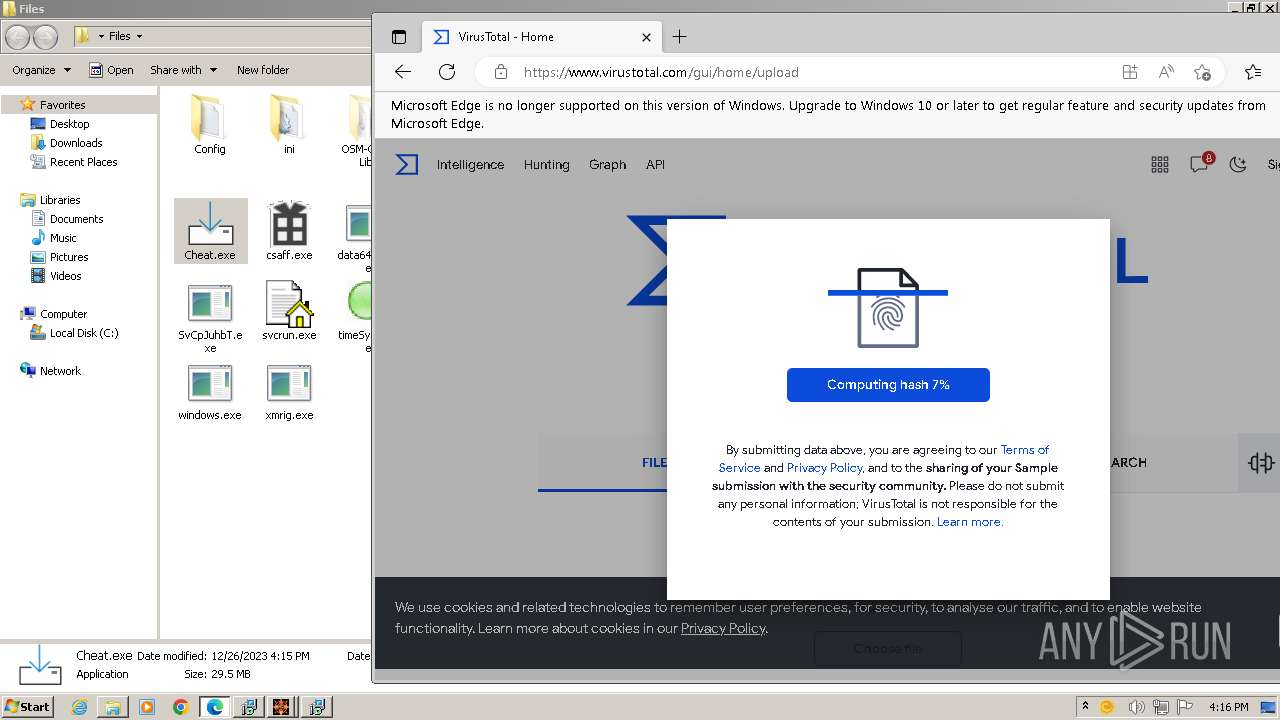Image resolution: width=1280 pixels, height=720 pixels.
Task: Click the API toggle icon beside the Search tab
Action: click(1260, 462)
